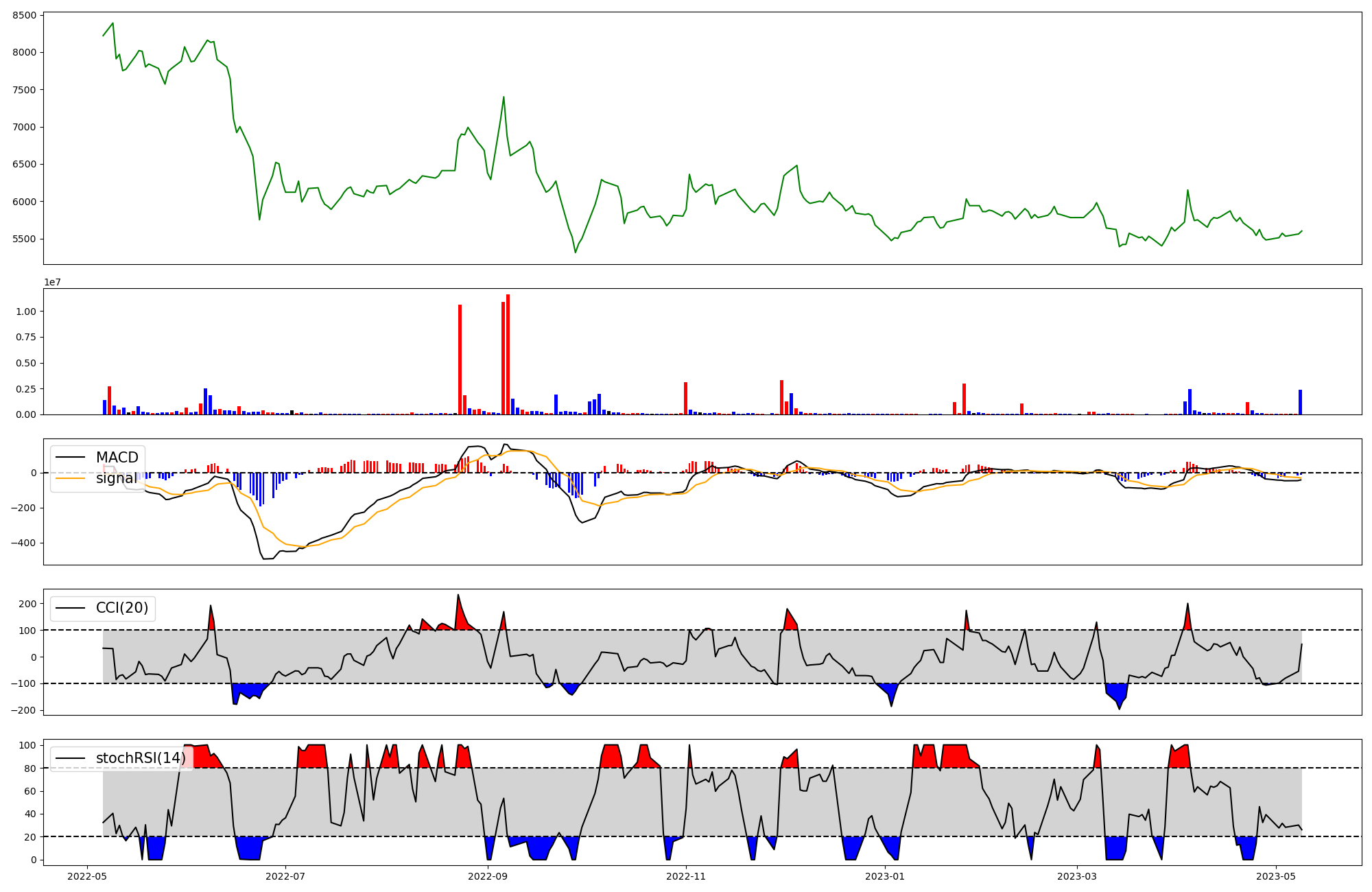Click the 2022-07 x-axis date label

[x=285, y=876]
